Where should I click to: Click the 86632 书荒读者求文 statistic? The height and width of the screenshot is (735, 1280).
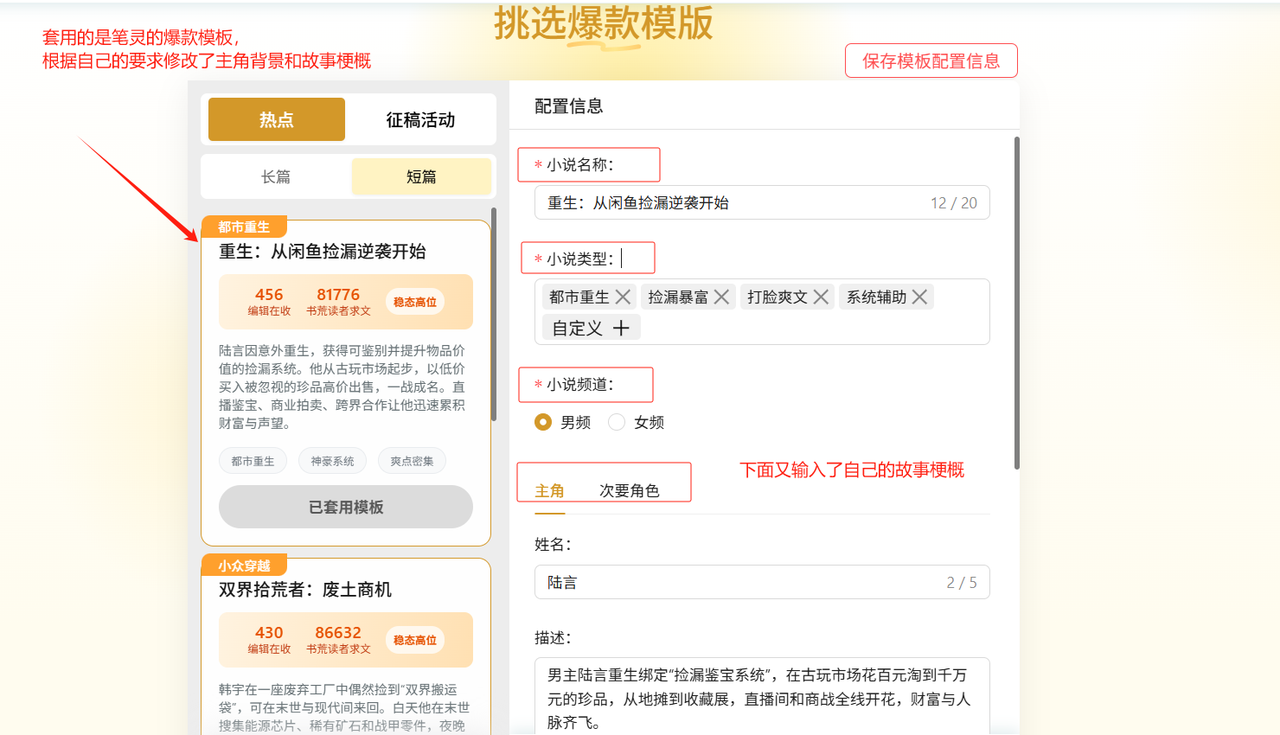click(338, 640)
